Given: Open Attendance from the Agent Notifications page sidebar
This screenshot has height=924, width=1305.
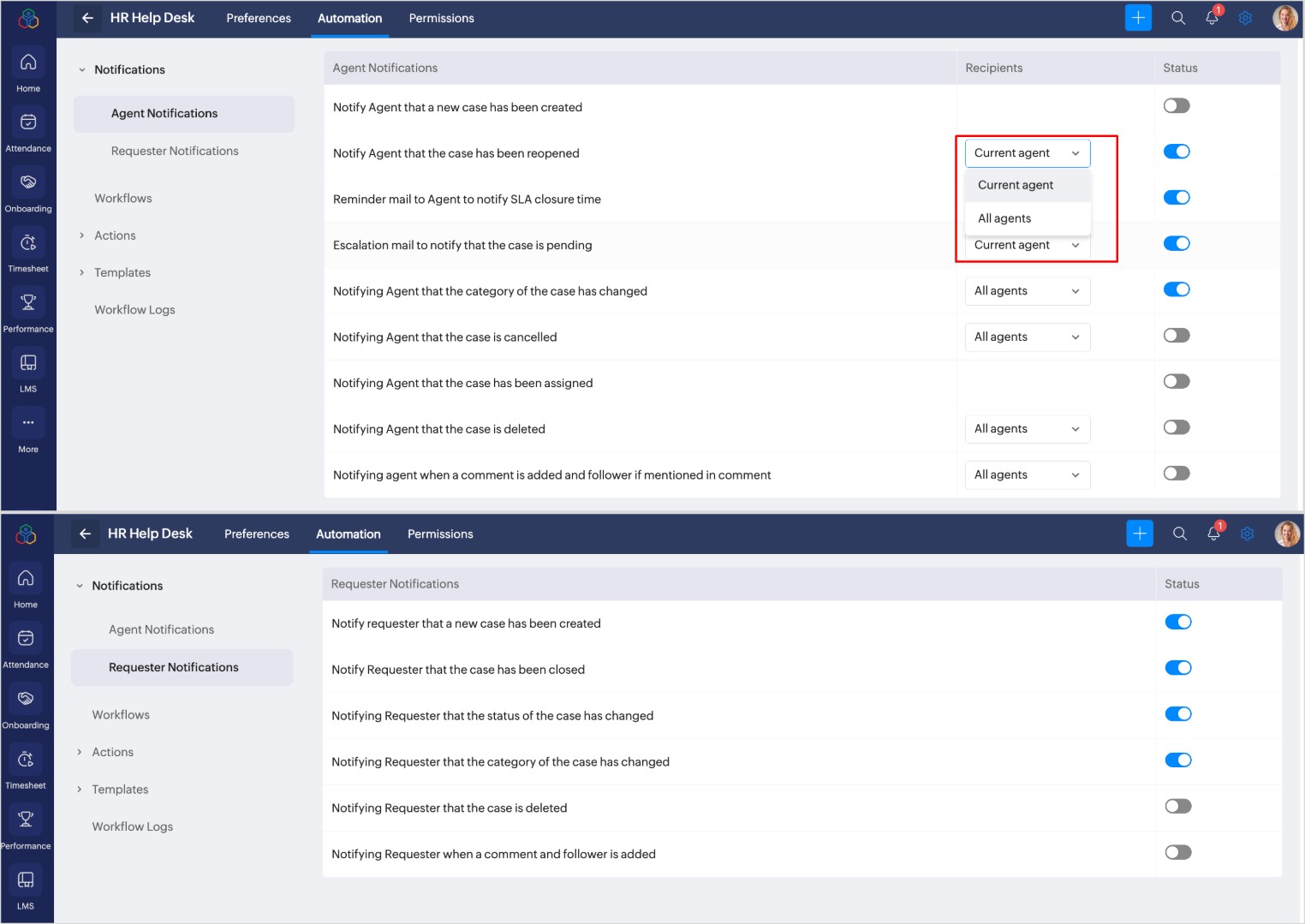Looking at the screenshot, I should pyautogui.click(x=28, y=131).
